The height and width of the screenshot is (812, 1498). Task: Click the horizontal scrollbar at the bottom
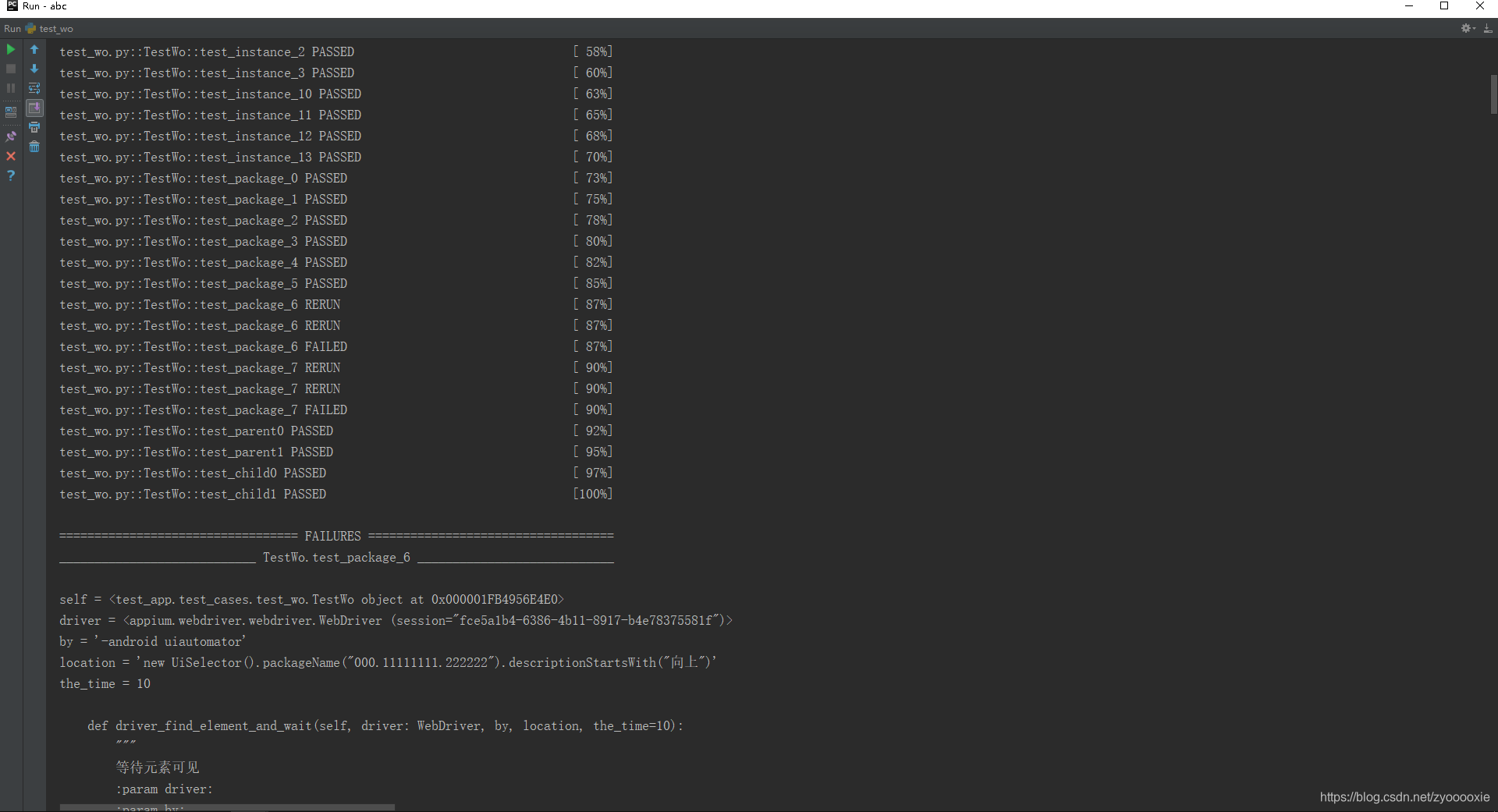(227, 807)
